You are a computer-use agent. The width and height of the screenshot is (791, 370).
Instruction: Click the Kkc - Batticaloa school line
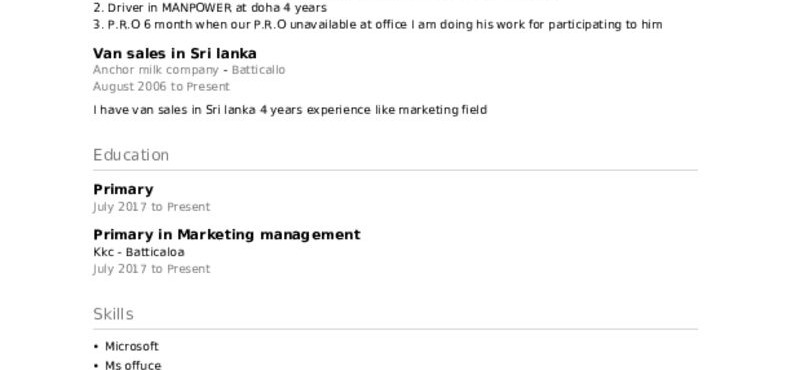tap(139, 252)
